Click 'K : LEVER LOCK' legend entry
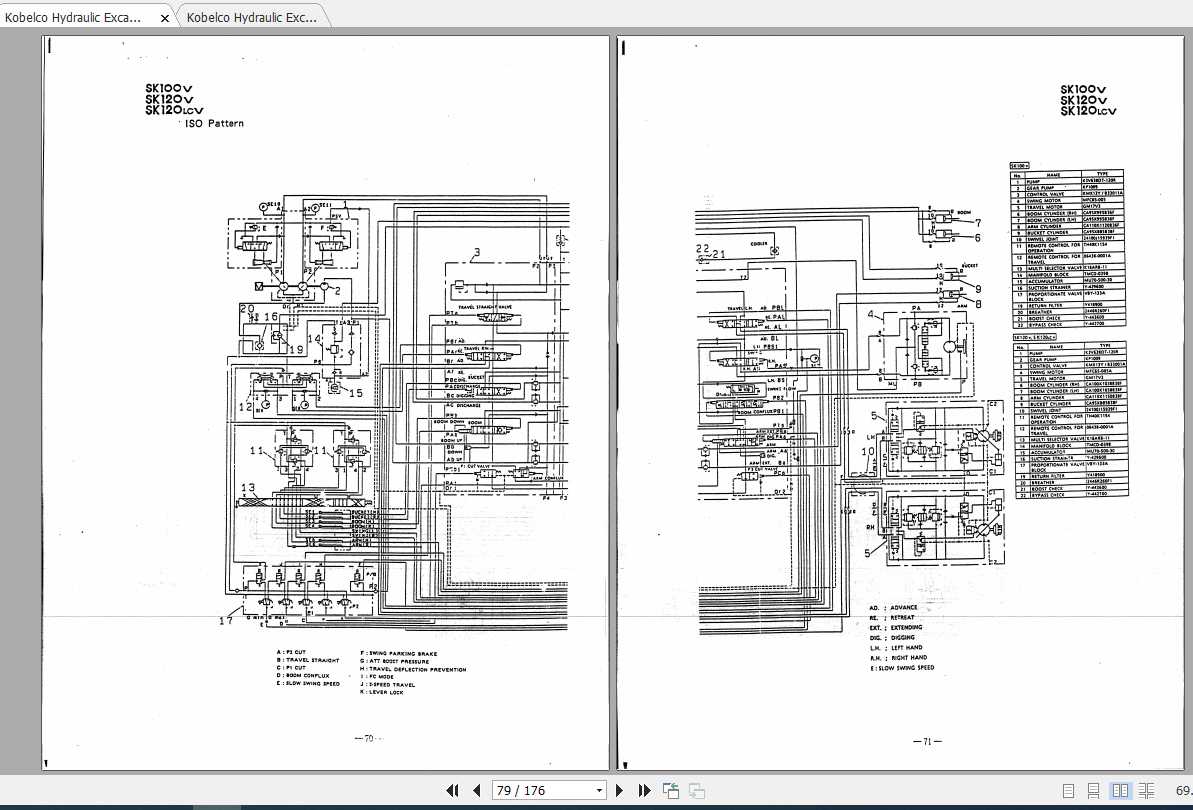1193x810 pixels. click(x=382, y=692)
